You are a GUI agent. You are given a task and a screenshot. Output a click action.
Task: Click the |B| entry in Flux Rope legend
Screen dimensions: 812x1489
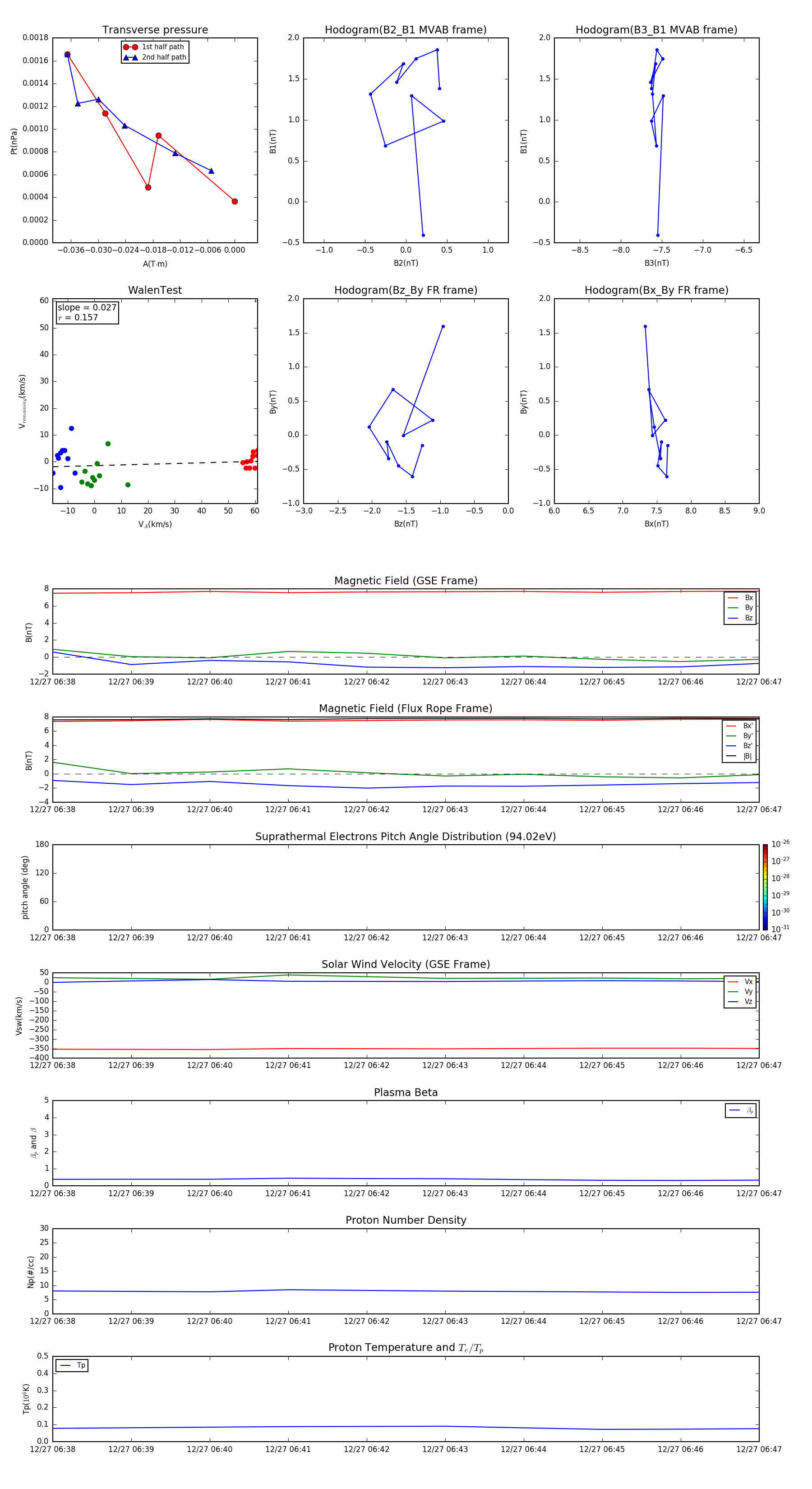pos(739,756)
